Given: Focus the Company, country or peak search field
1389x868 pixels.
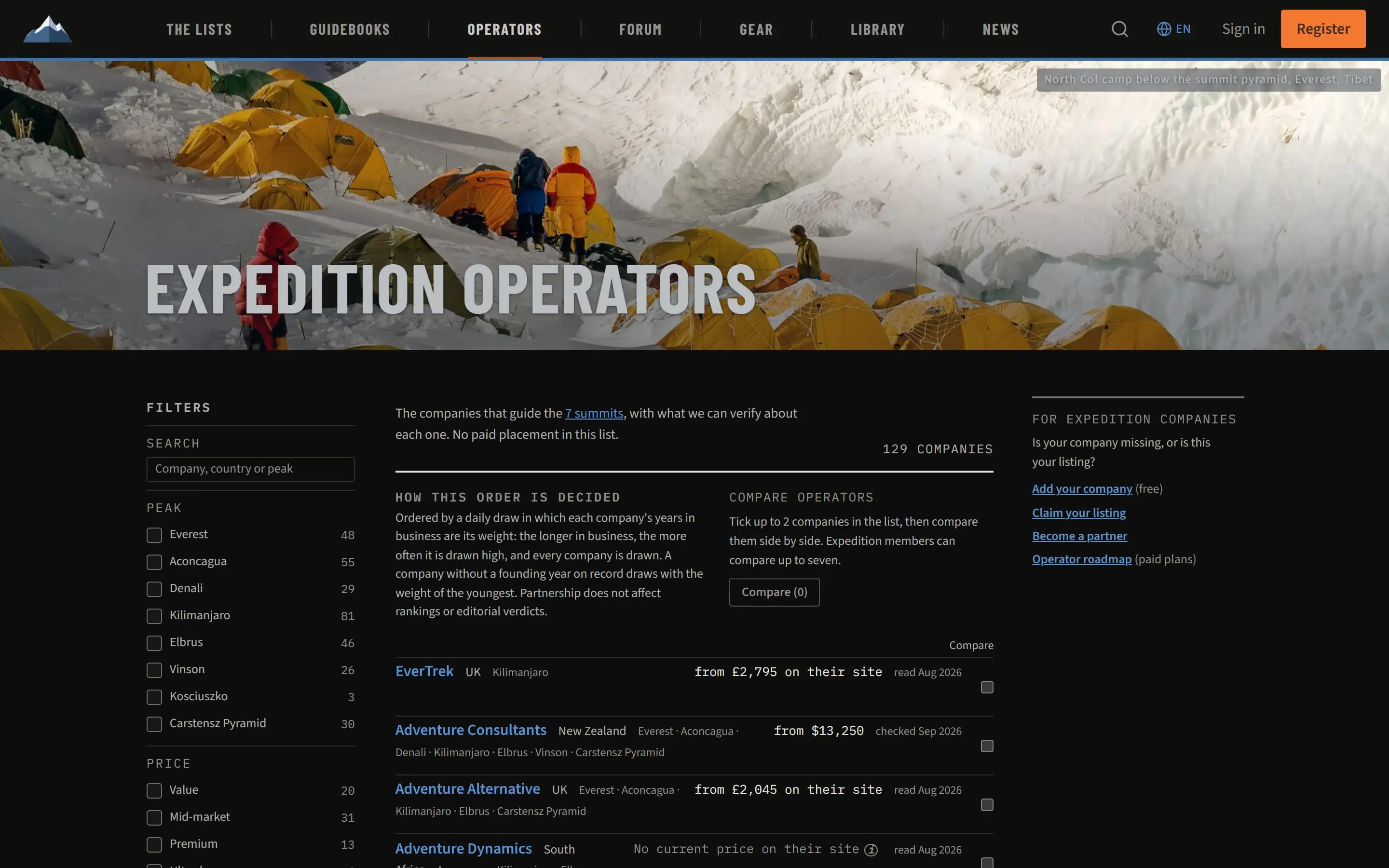Looking at the screenshot, I should click(250, 469).
